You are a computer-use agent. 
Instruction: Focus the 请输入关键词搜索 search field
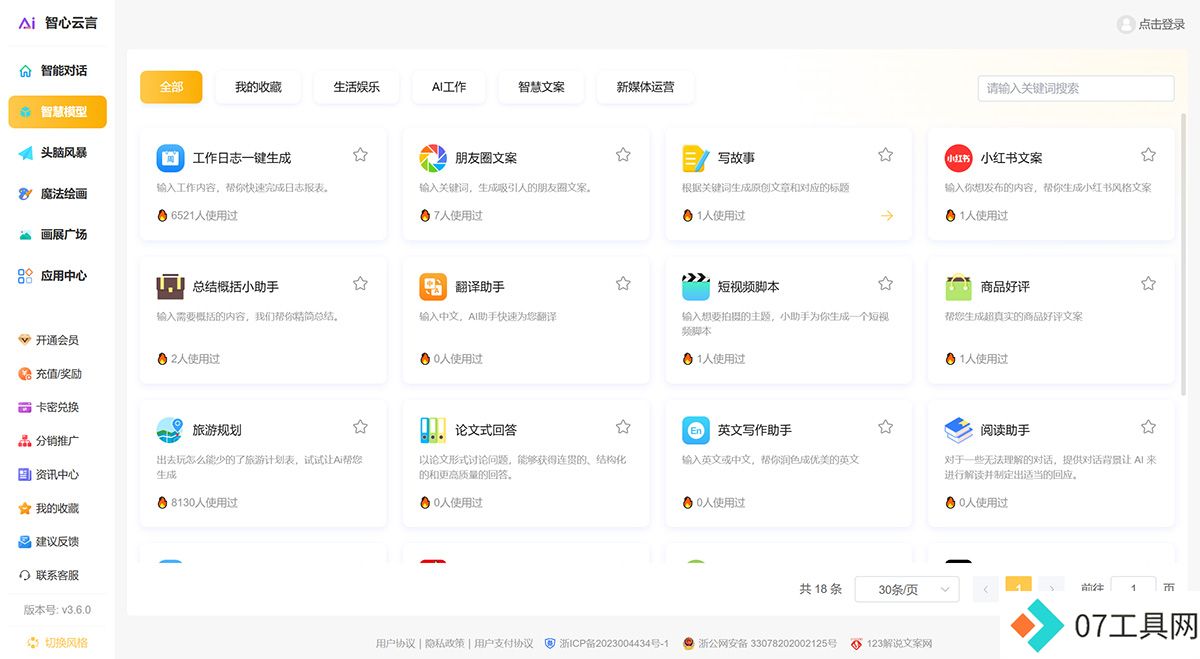click(x=1076, y=88)
